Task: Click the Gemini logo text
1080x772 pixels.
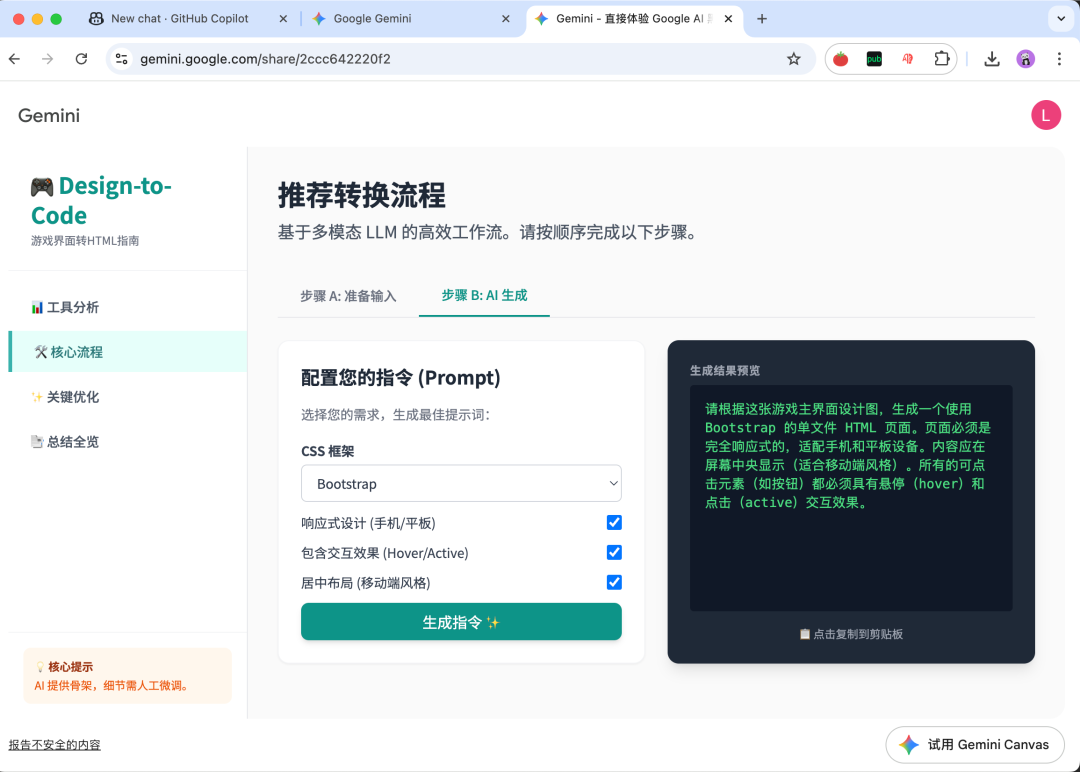Action: [x=49, y=116]
